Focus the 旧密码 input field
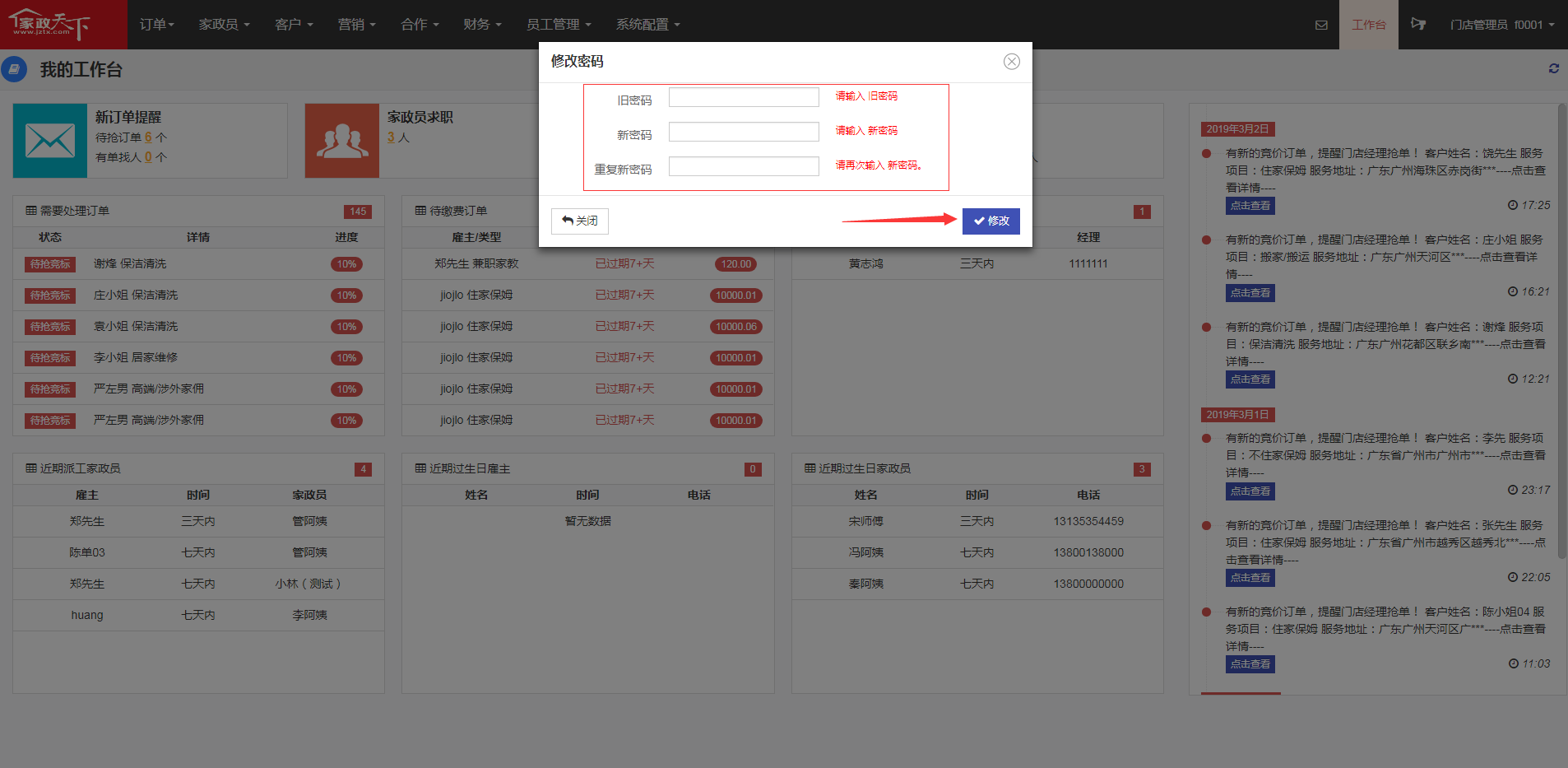The width and height of the screenshot is (1568, 768). pos(744,97)
